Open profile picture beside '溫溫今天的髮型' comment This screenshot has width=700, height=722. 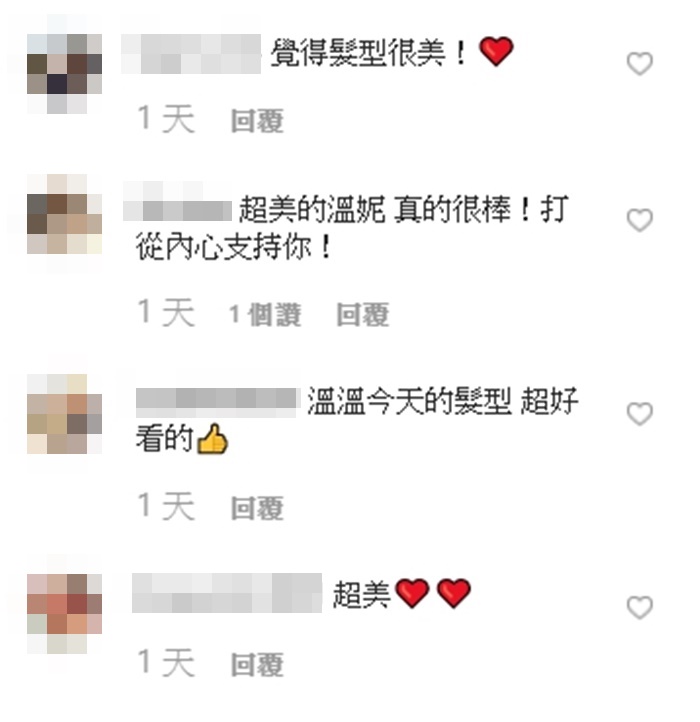[64, 414]
